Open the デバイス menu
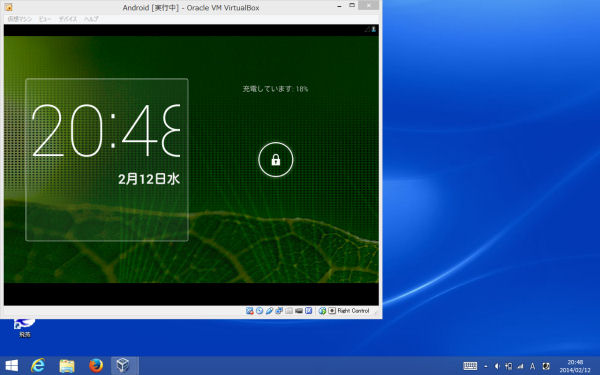The image size is (600, 375). (x=68, y=19)
